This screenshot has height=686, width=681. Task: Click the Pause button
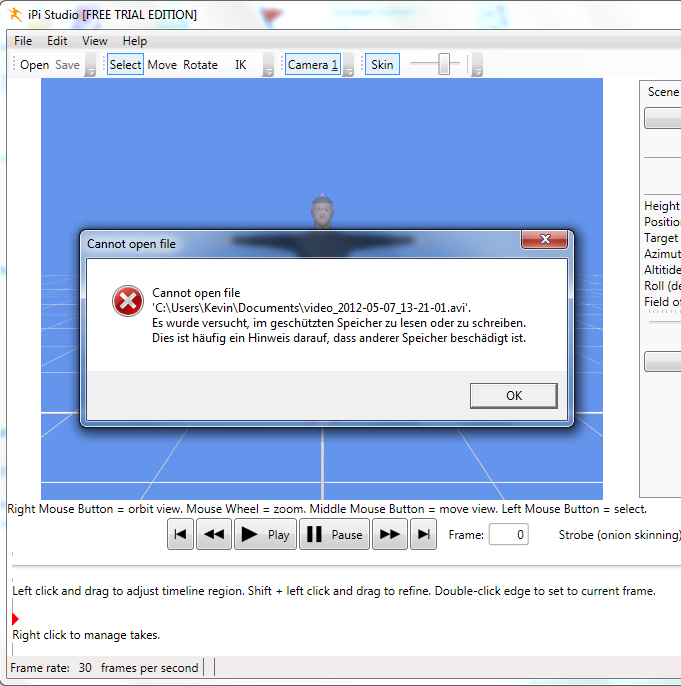point(335,534)
